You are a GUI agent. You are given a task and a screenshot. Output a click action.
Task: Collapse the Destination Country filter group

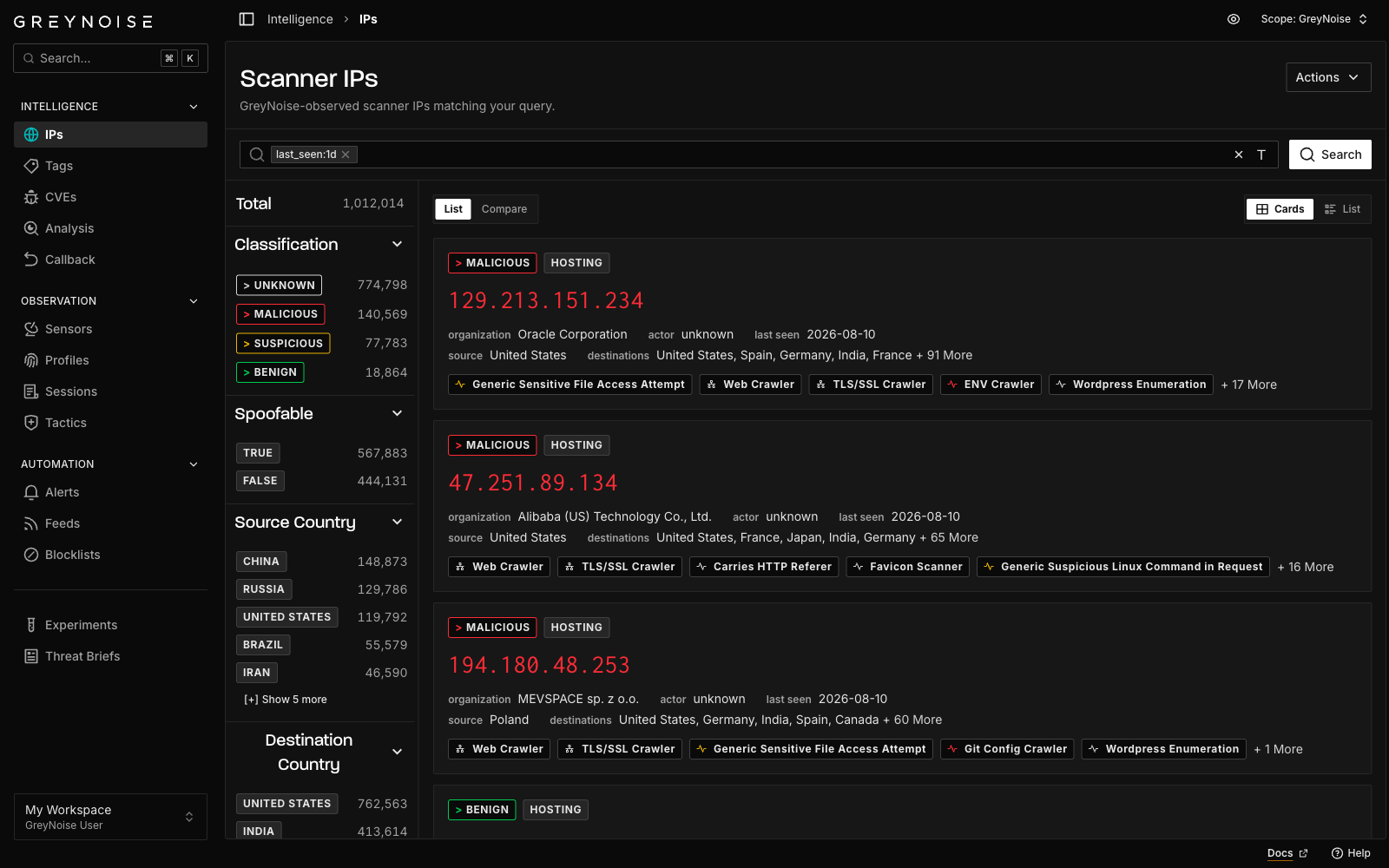pos(398,752)
